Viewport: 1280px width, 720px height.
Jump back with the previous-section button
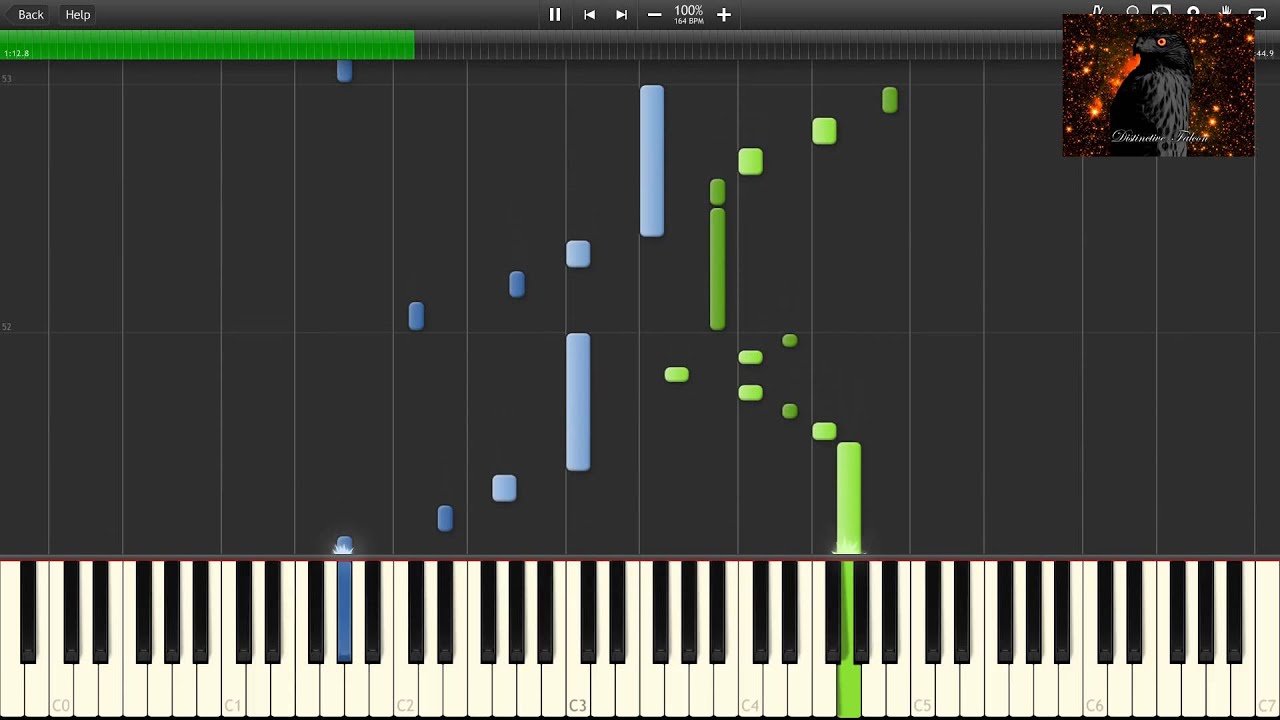point(589,14)
